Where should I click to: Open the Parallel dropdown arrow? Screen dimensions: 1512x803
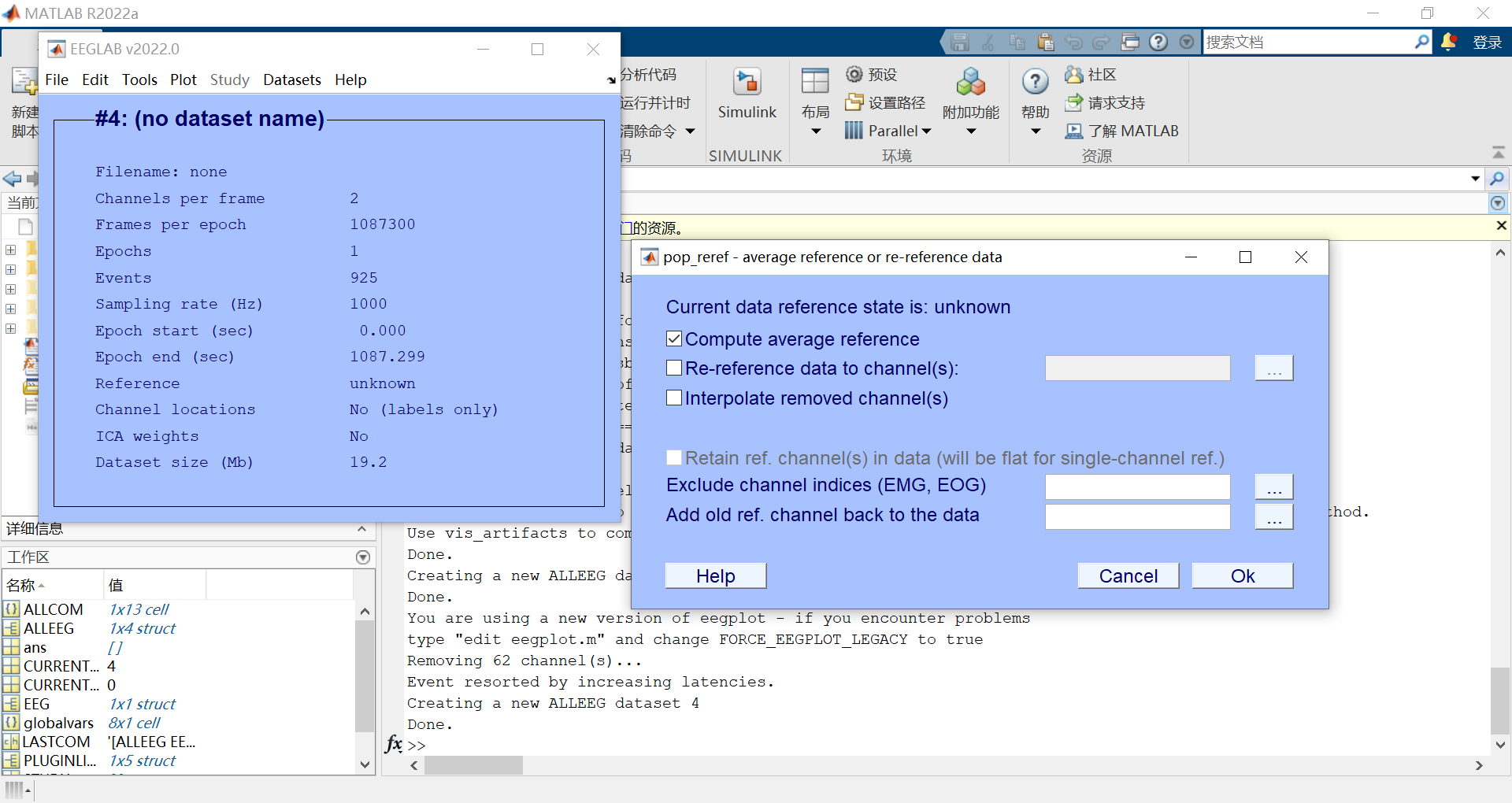(x=926, y=131)
